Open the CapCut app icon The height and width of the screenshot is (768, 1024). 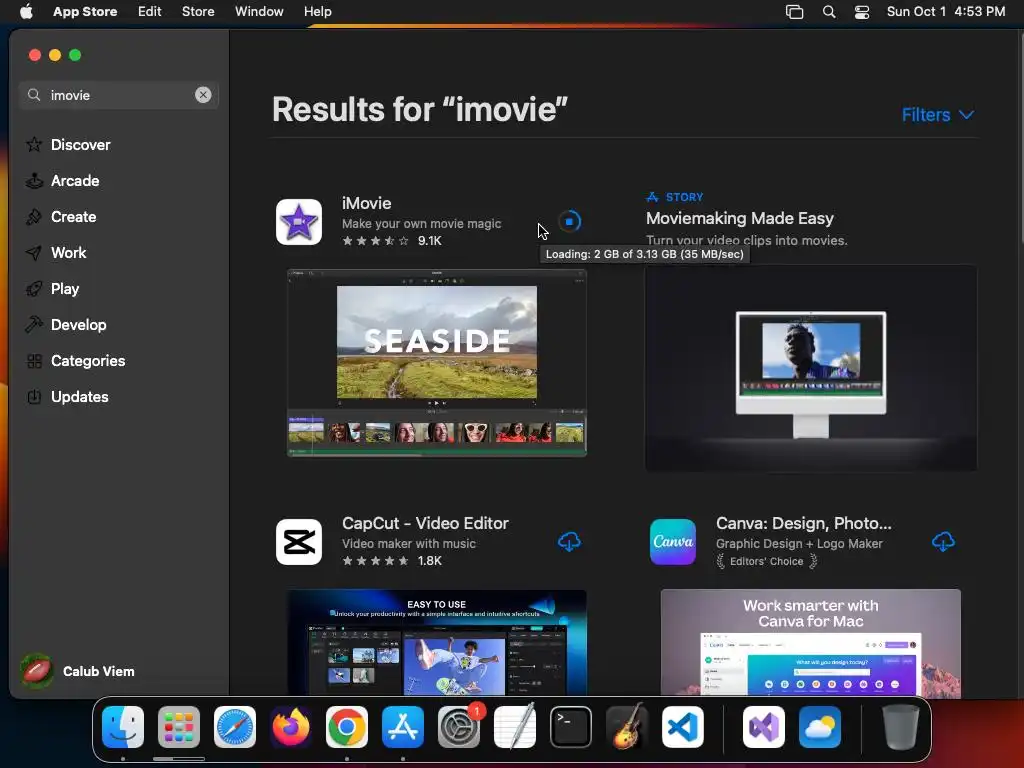[299, 542]
